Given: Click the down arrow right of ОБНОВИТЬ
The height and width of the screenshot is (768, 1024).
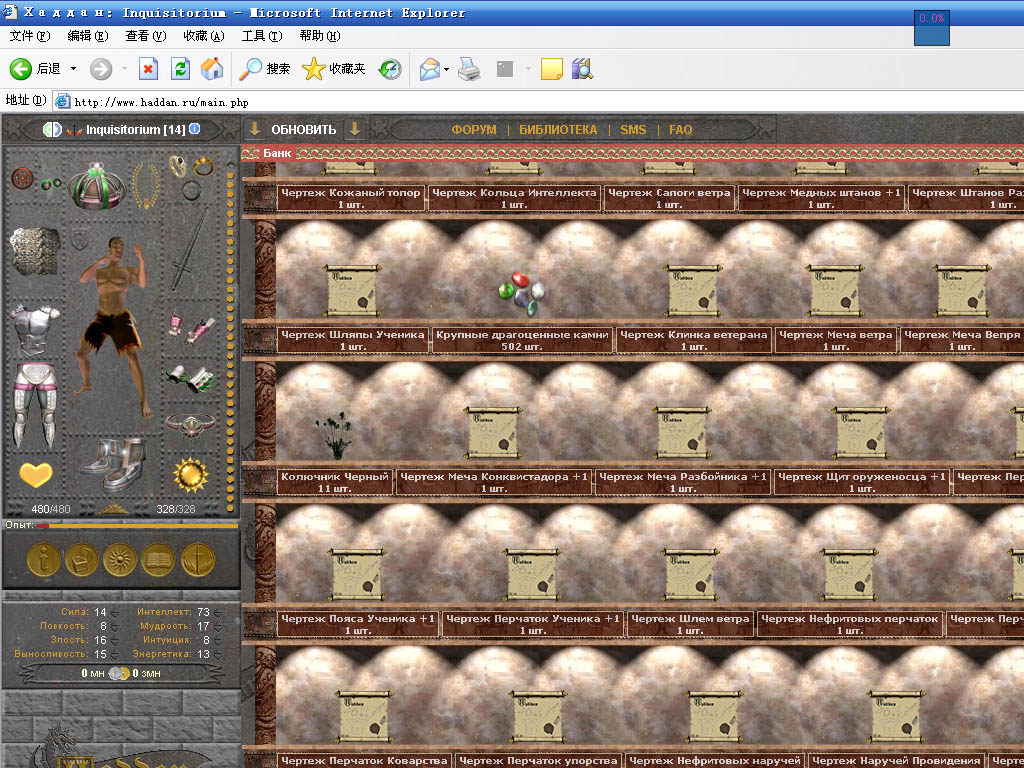Looking at the screenshot, I should point(355,129).
